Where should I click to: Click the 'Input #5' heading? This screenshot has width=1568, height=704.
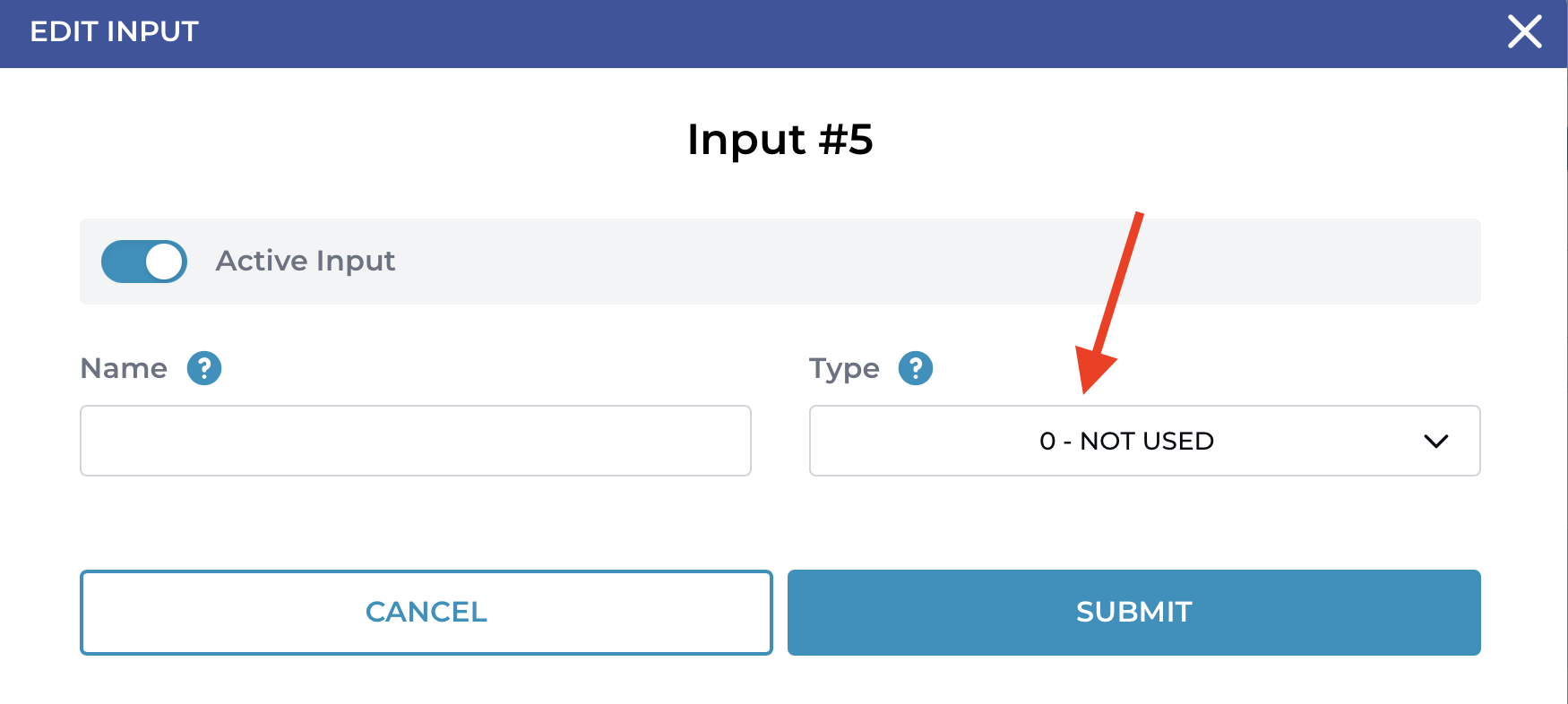click(780, 140)
